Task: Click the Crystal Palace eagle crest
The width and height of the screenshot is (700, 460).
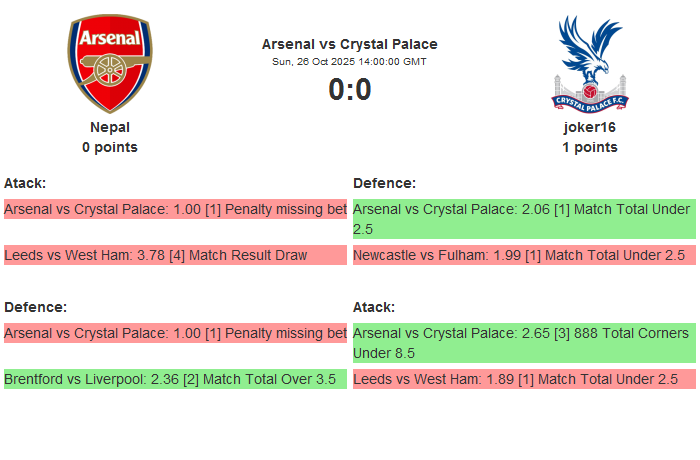Action: [589, 63]
